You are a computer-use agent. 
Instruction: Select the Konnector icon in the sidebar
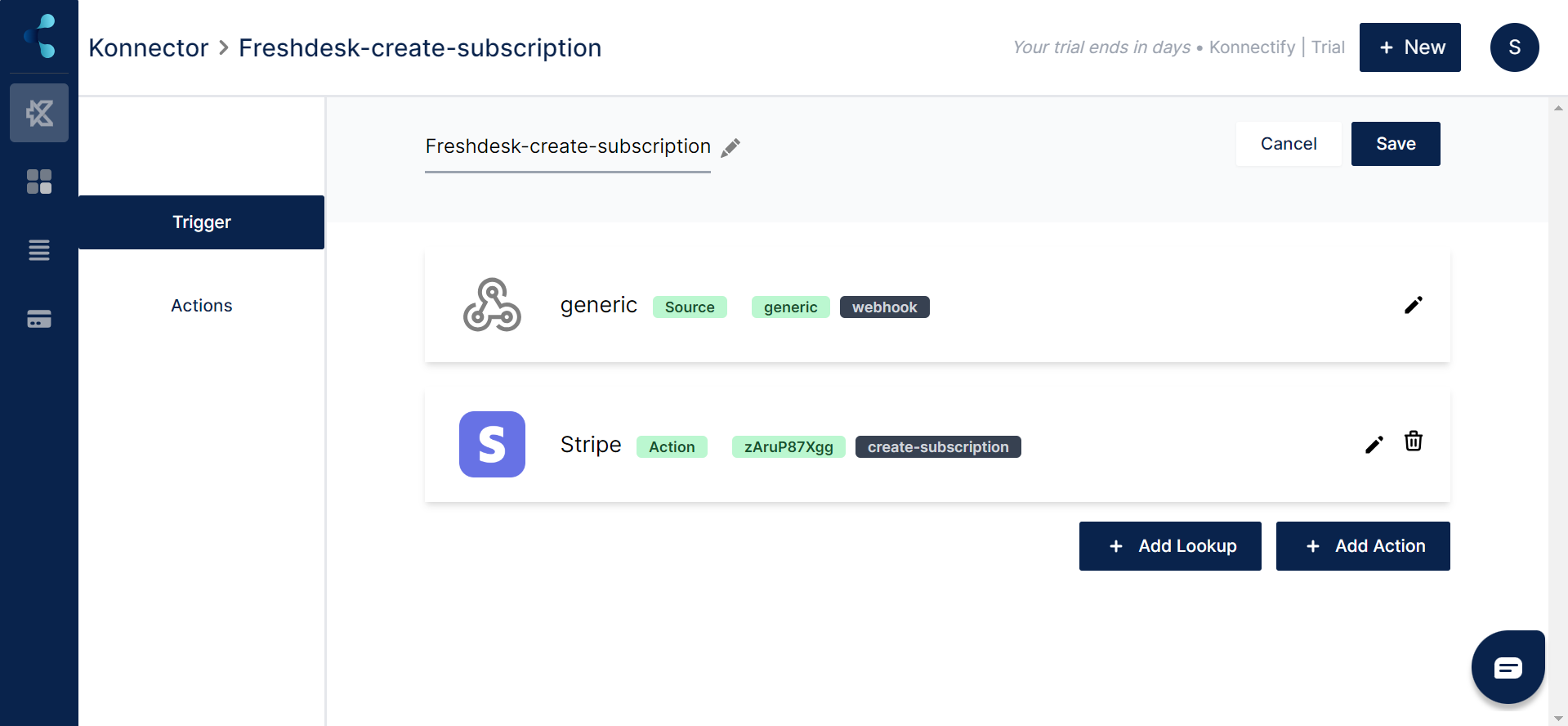pos(39,113)
